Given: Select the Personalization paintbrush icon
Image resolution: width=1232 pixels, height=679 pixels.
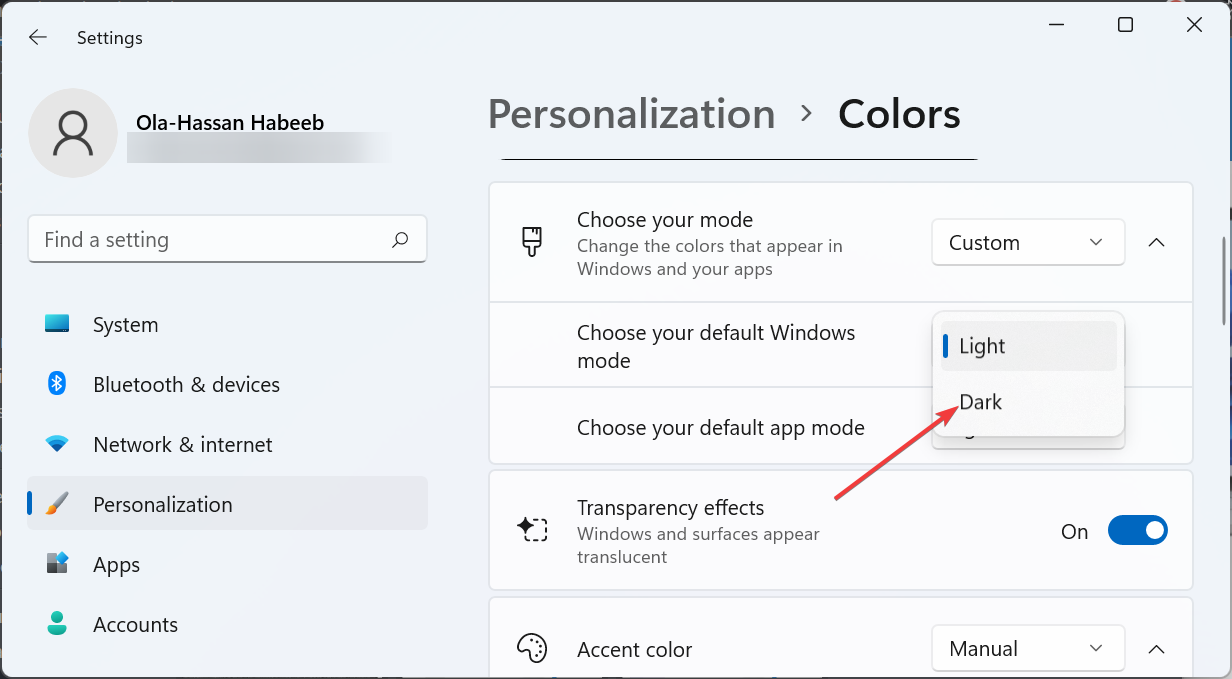Looking at the screenshot, I should 57,504.
